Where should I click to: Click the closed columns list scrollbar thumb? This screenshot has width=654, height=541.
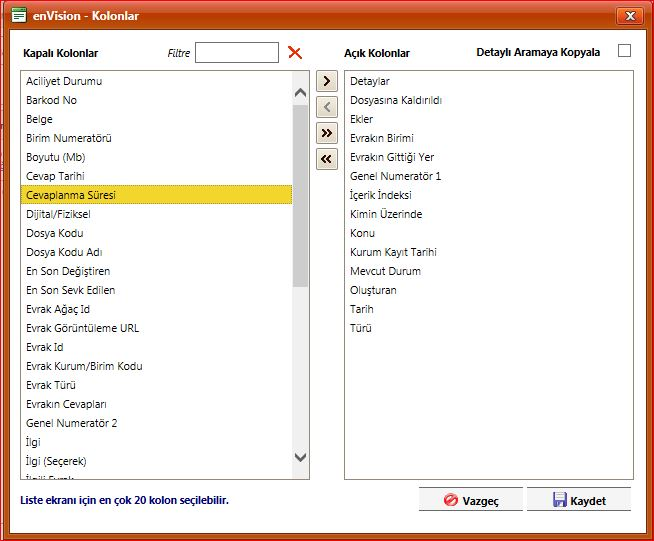300,196
